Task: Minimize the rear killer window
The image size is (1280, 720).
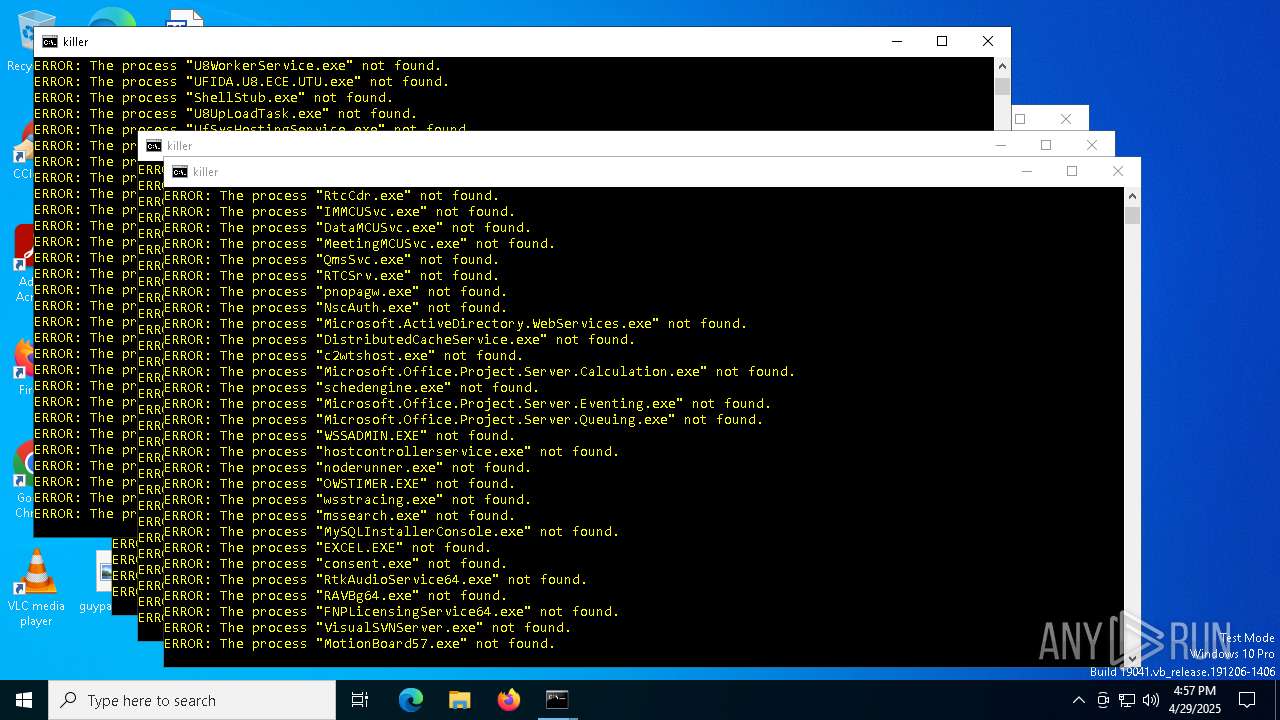Action: point(896,41)
